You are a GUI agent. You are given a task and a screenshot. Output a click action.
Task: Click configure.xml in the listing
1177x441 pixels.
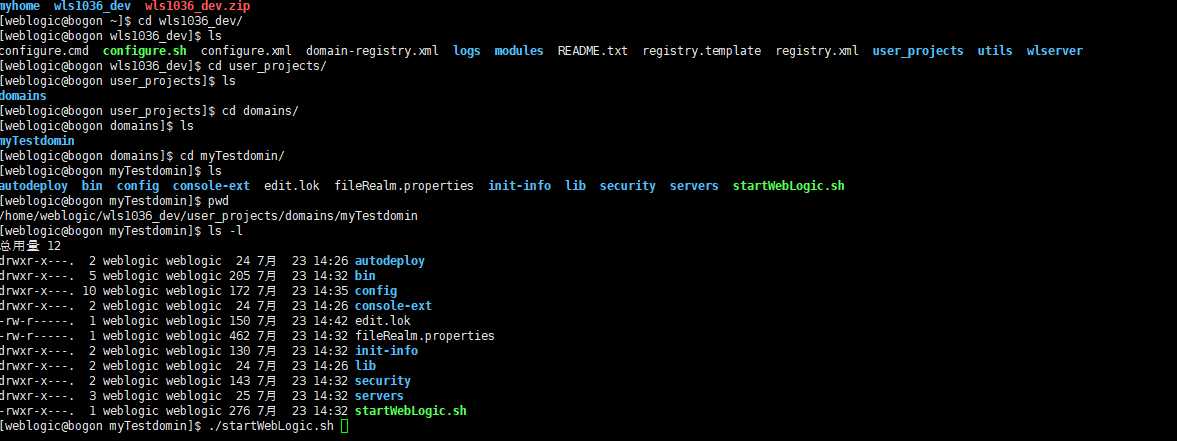point(246,51)
